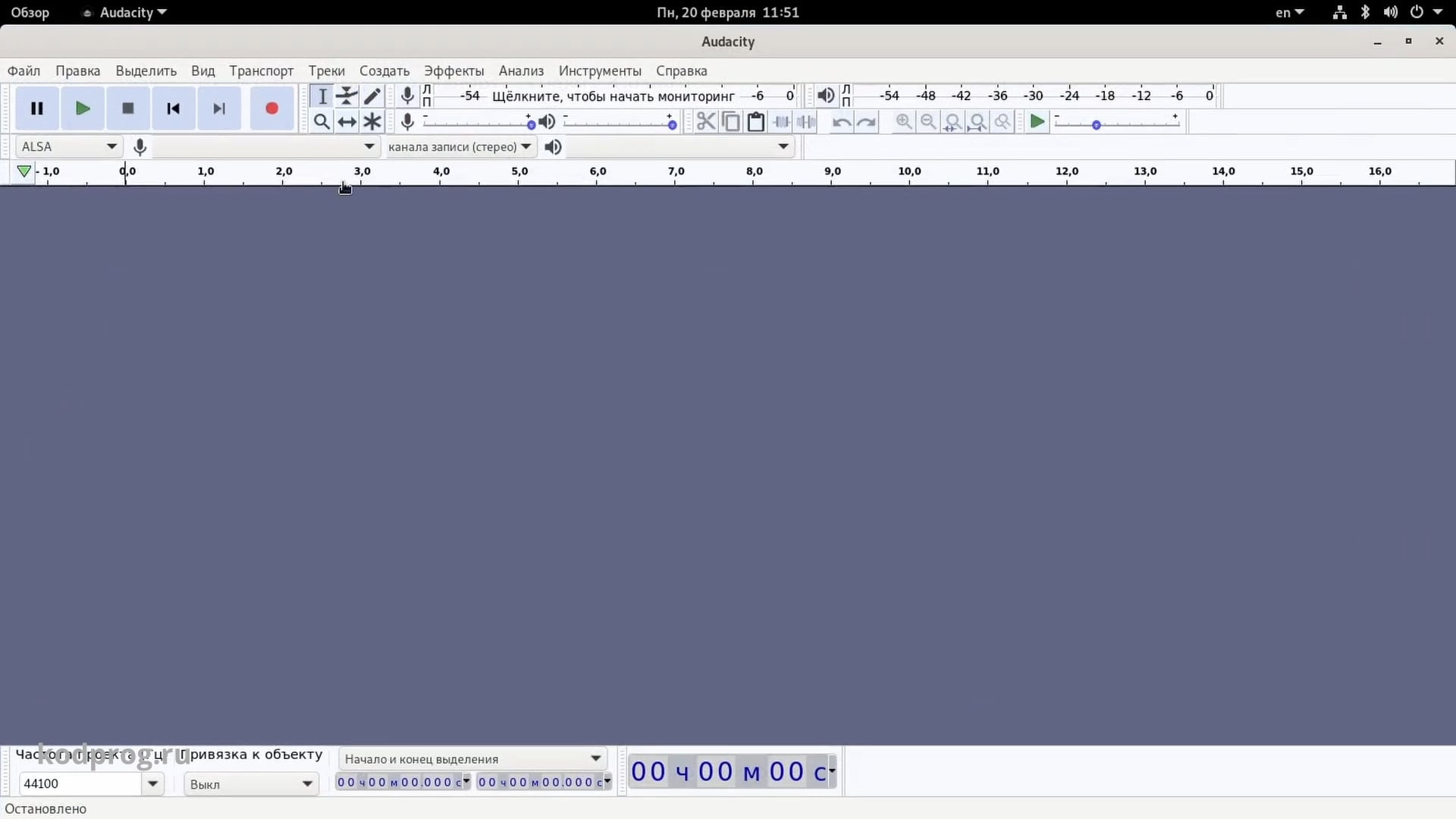This screenshot has height=819, width=1456.
Task: Select the Selection (I-beam) tool
Action: tap(322, 96)
